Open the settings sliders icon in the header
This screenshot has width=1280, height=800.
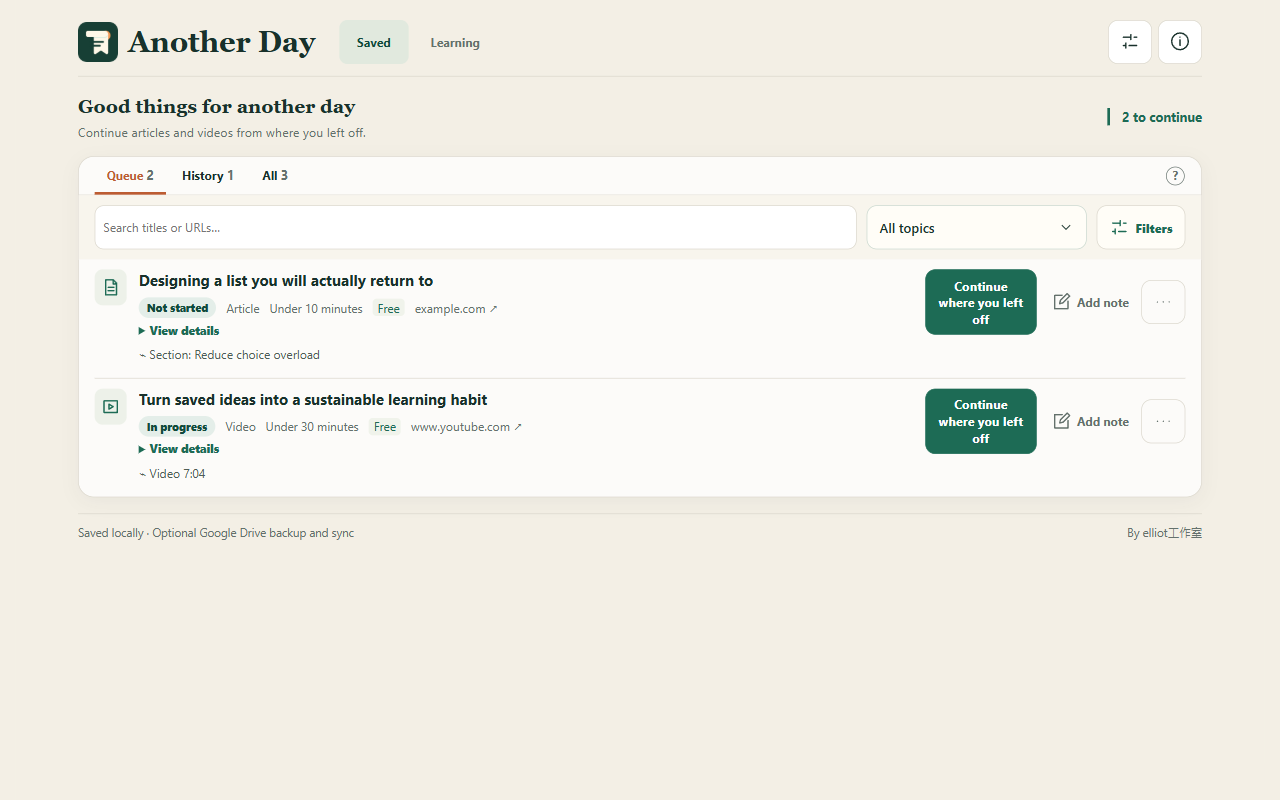[1130, 42]
